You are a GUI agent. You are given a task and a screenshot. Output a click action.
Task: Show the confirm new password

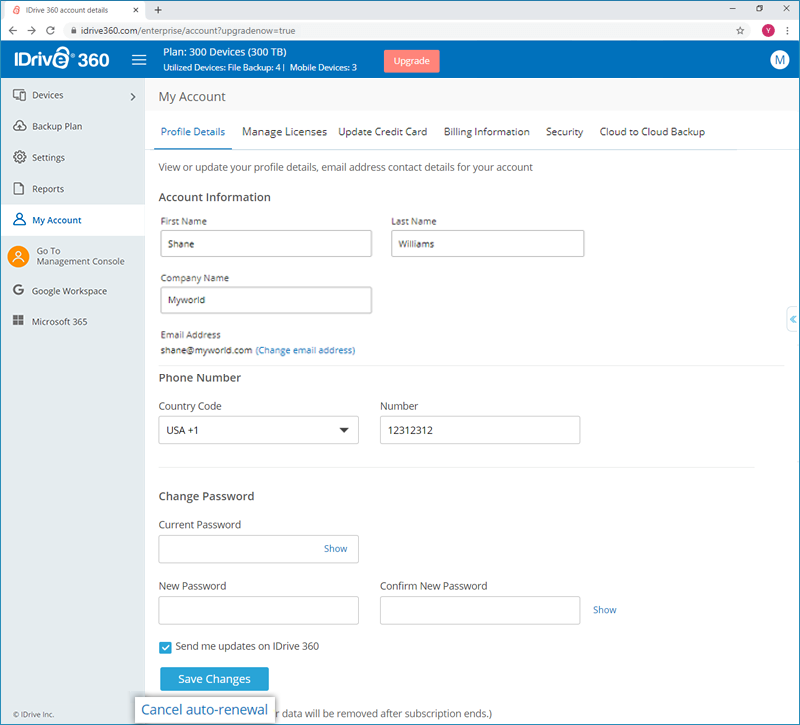[605, 610]
